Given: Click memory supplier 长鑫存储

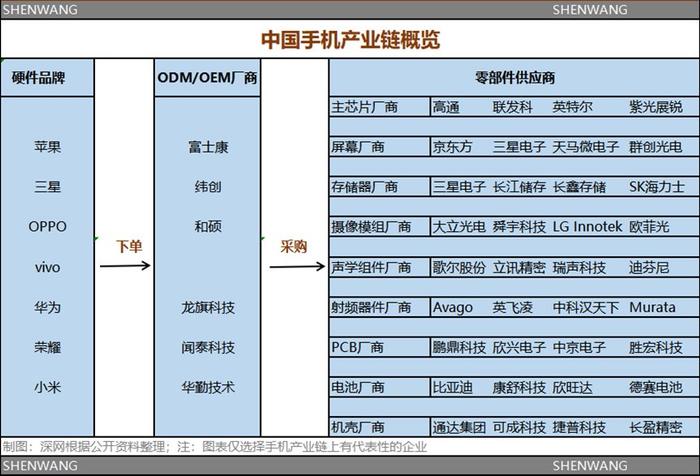Looking at the screenshot, I should coord(579,187).
